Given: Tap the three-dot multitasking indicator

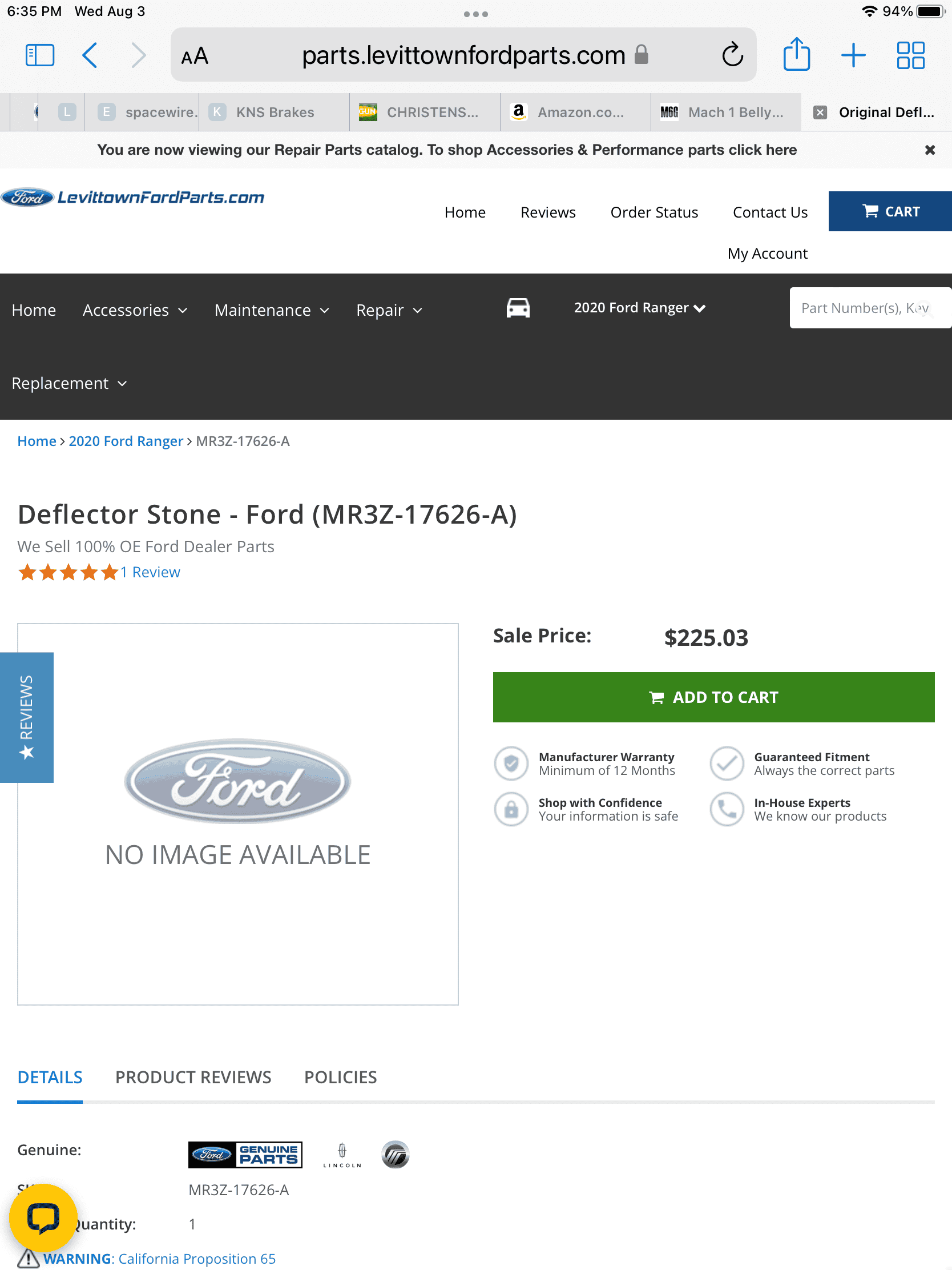Looking at the screenshot, I should coord(475,14).
